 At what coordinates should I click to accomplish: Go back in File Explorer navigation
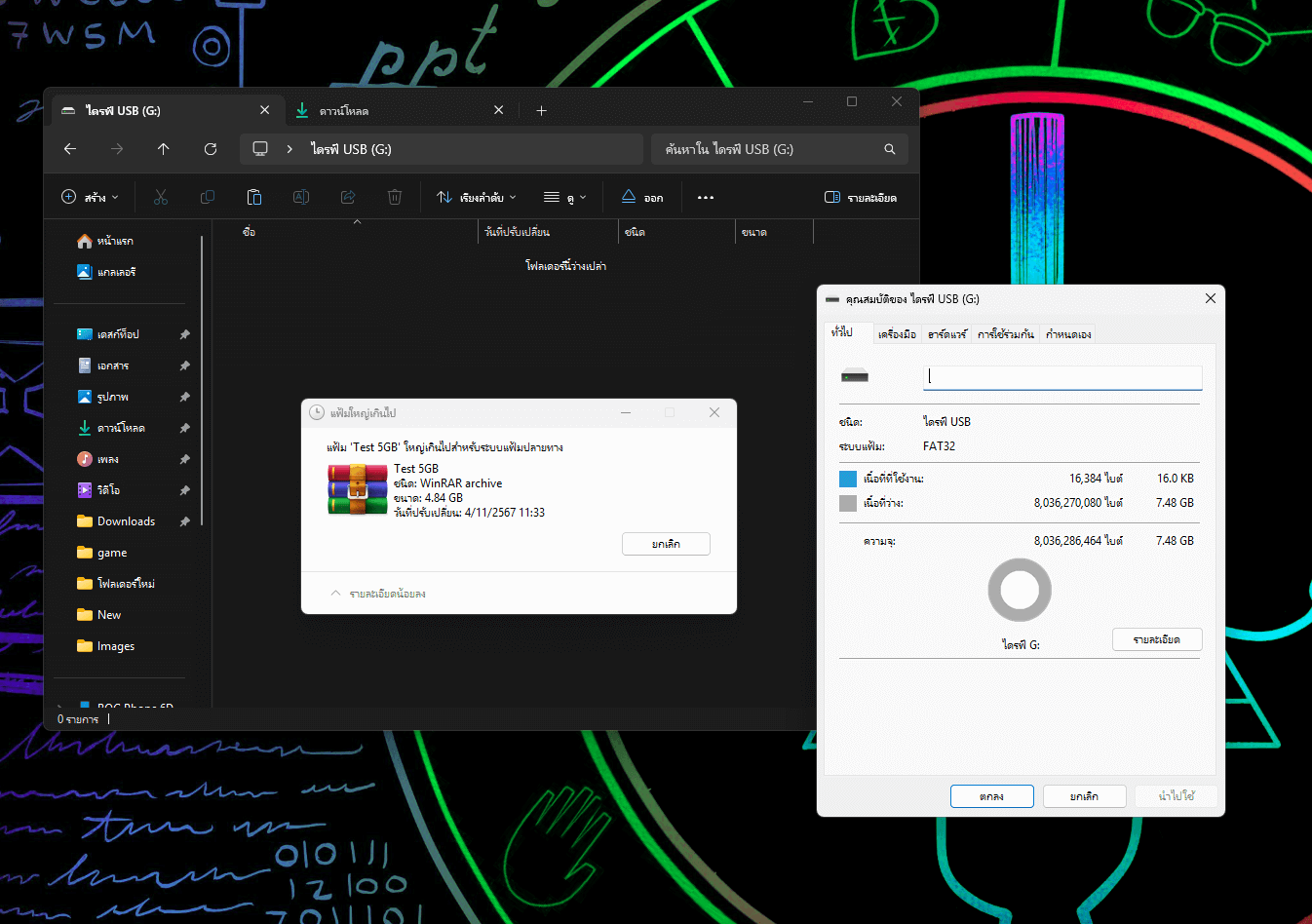coord(70,149)
